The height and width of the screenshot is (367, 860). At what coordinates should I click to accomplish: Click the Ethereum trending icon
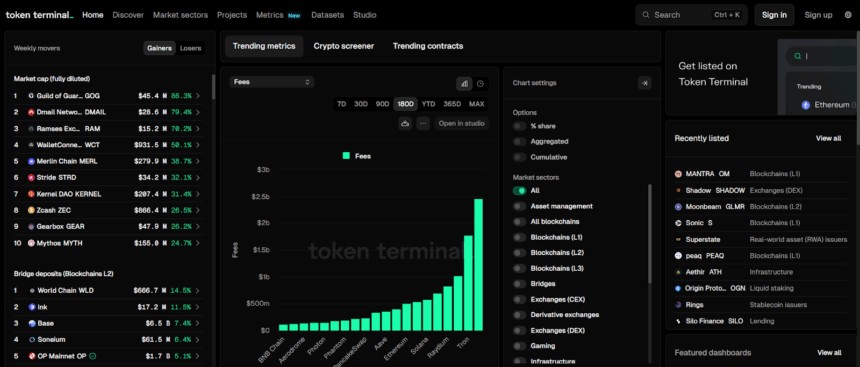click(806, 105)
